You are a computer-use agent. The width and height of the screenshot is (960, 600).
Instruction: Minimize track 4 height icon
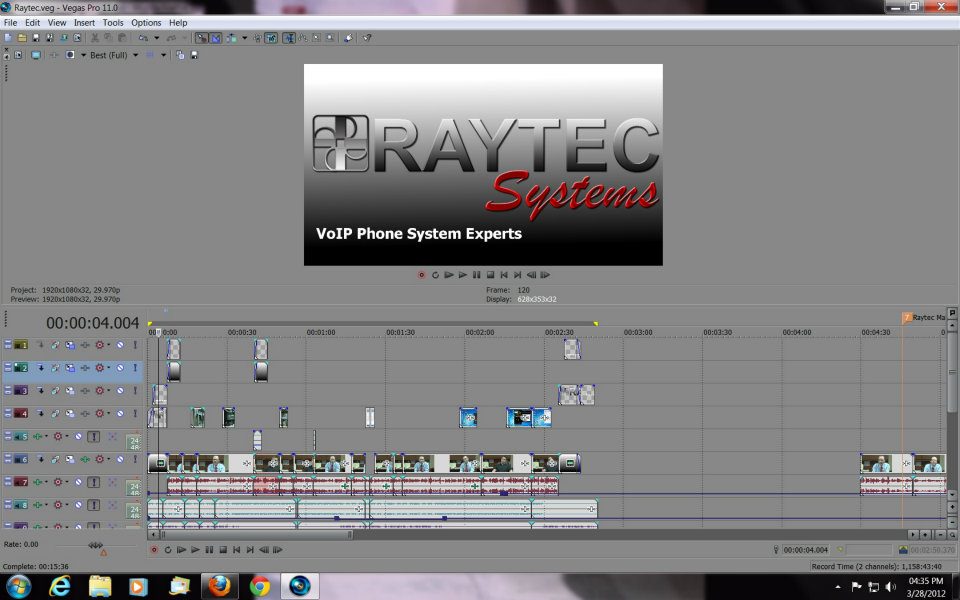8,411
